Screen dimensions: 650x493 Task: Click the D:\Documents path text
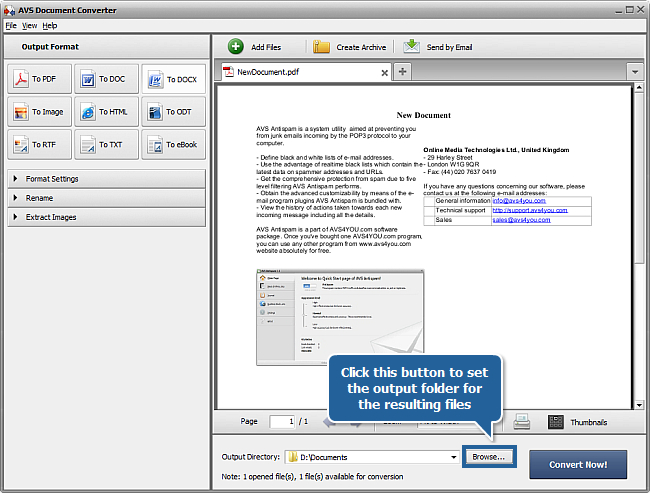point(324,457)
